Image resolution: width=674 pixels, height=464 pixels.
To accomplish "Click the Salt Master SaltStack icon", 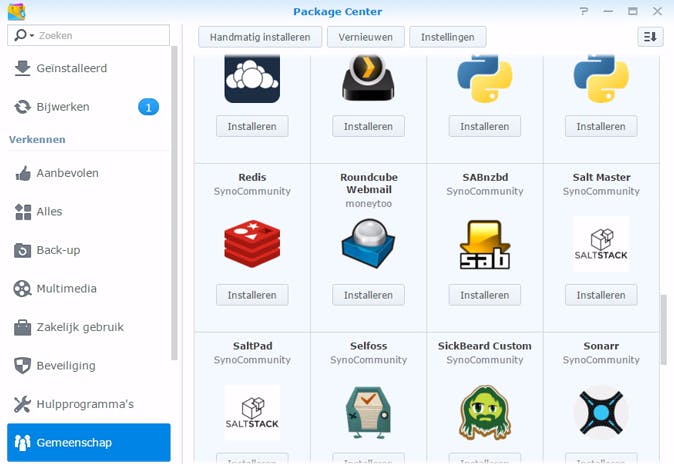I will point(601,244).
